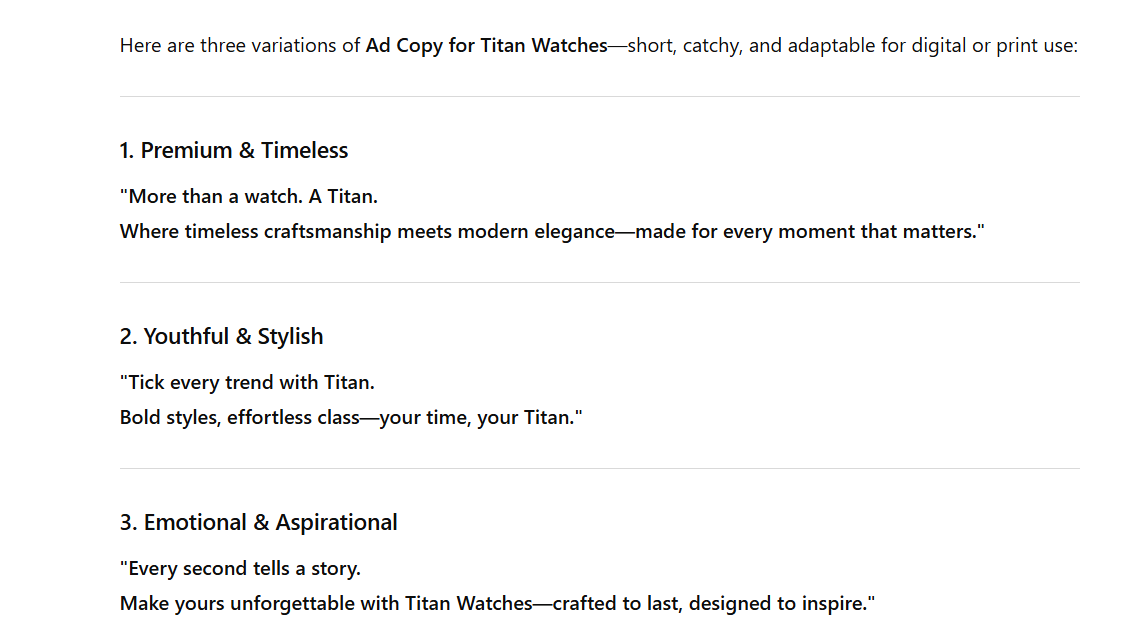The height and width of the screenshot is (625, 1136).
Task: Select the "2. Youthful & Stylish" heading
Action: [221, 337]
